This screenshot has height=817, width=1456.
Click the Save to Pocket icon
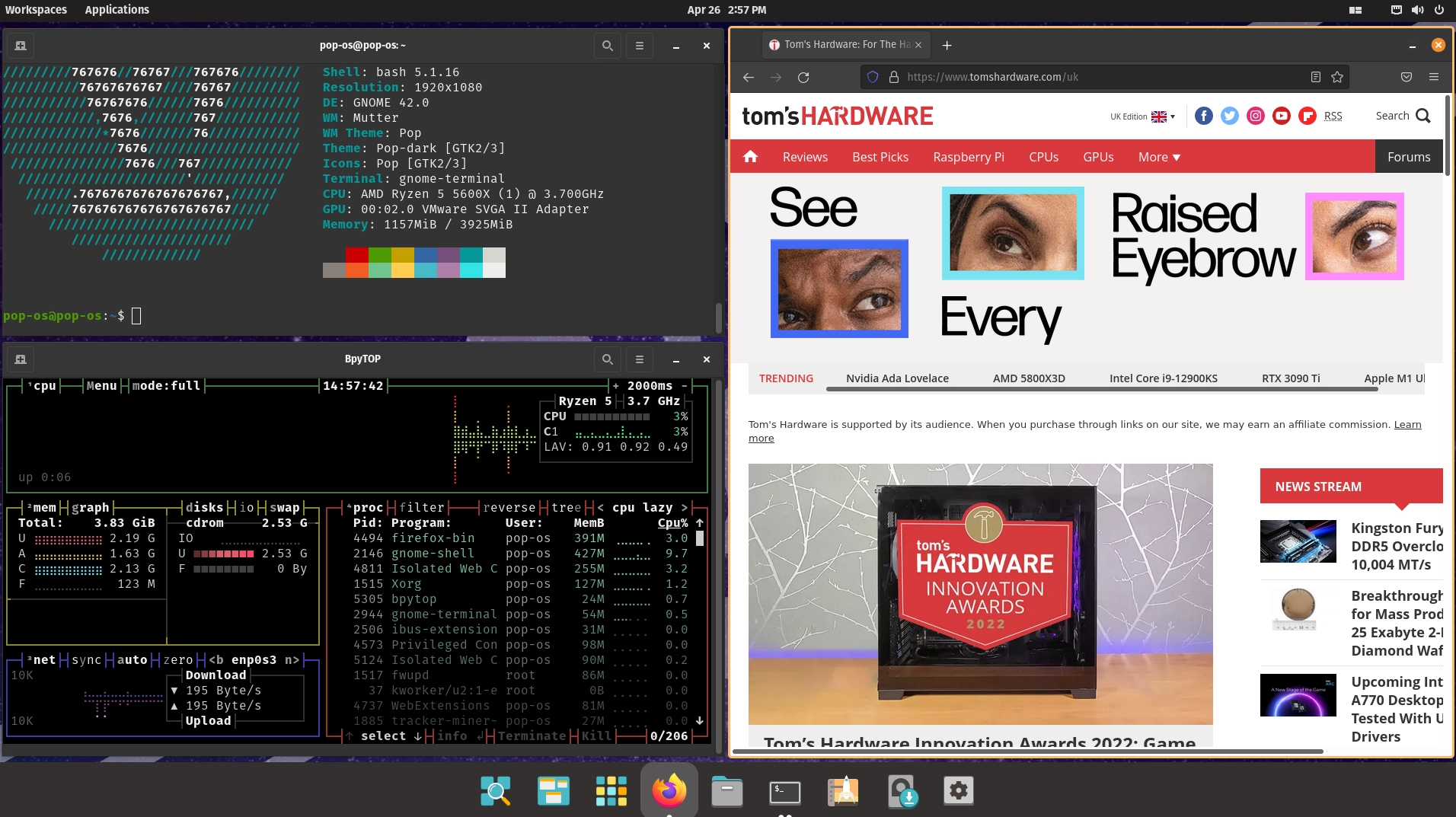point(1407,77)
